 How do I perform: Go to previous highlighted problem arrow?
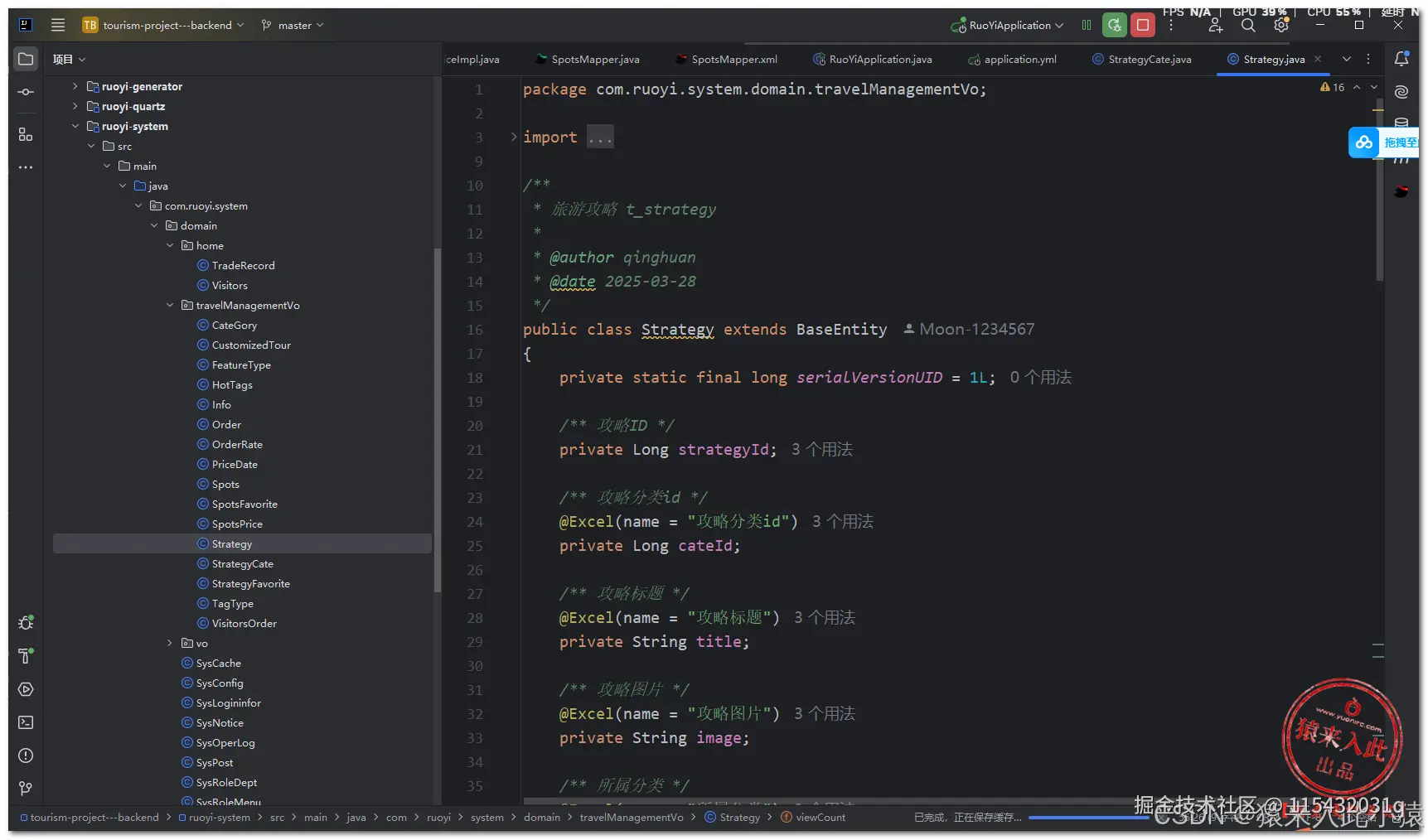pyautogui.click(x=1357, y=87)
